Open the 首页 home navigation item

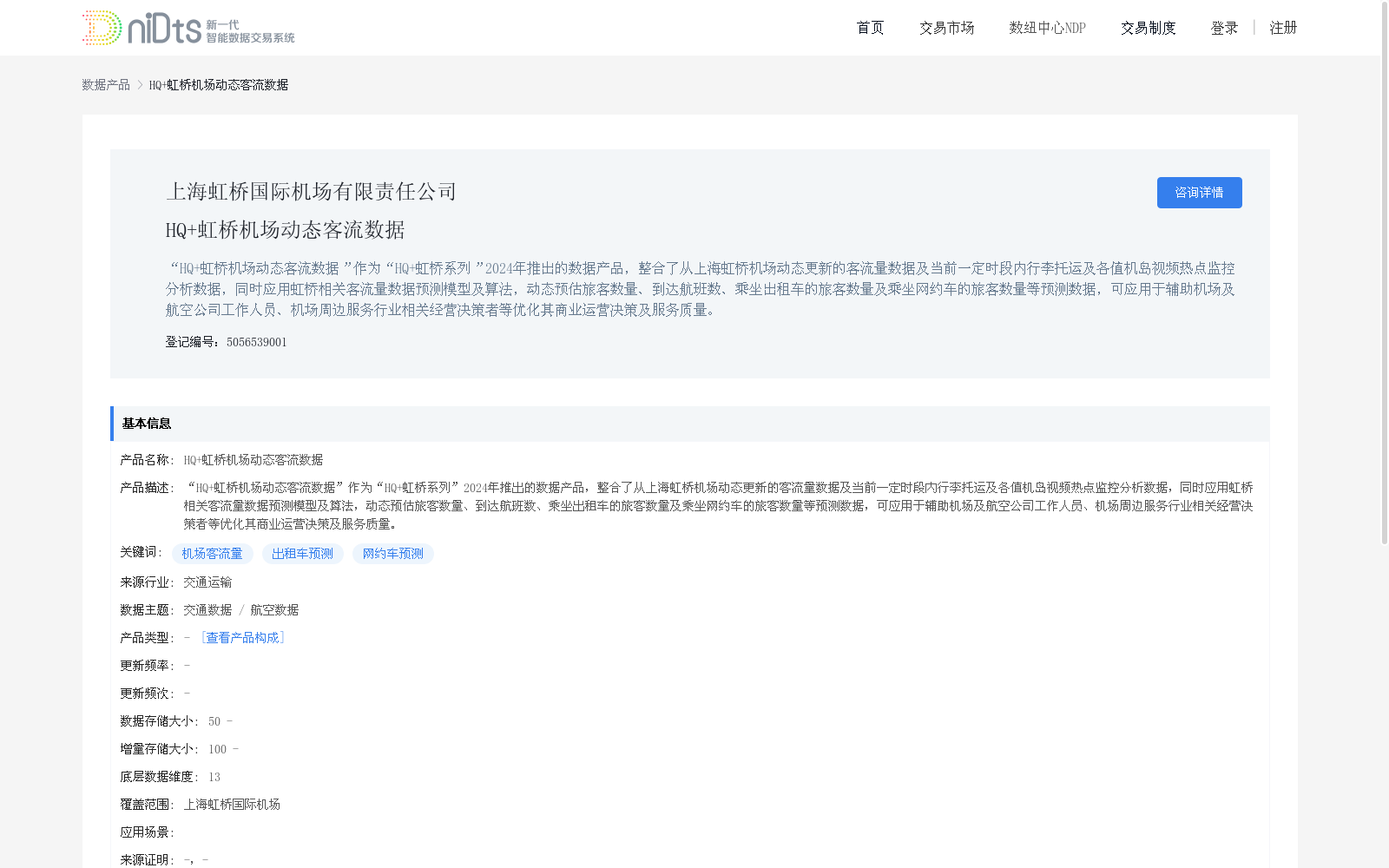click(869, 27)
